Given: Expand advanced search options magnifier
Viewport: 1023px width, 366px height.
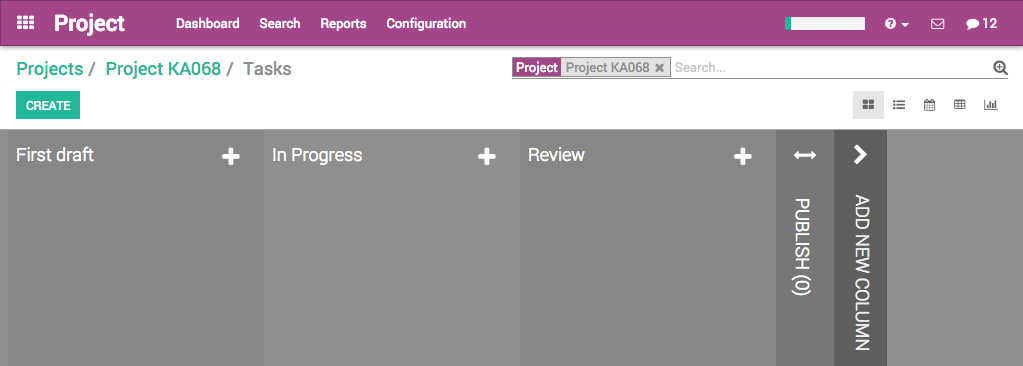Looking at the screenshot, I should pos(1000,68).
